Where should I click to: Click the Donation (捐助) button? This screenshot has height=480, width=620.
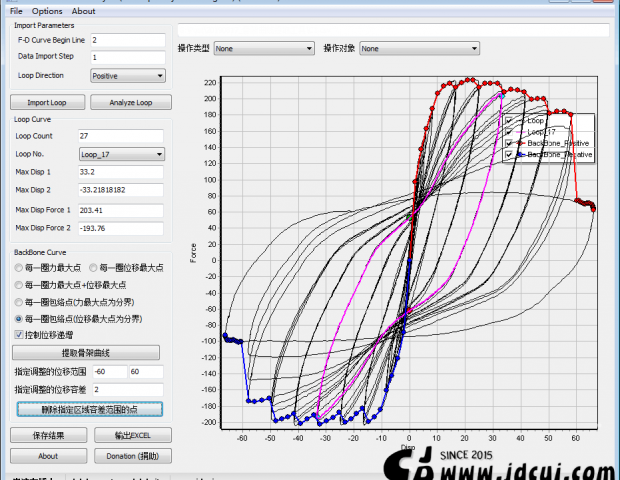pyautogui.click(x=131, y=456)
